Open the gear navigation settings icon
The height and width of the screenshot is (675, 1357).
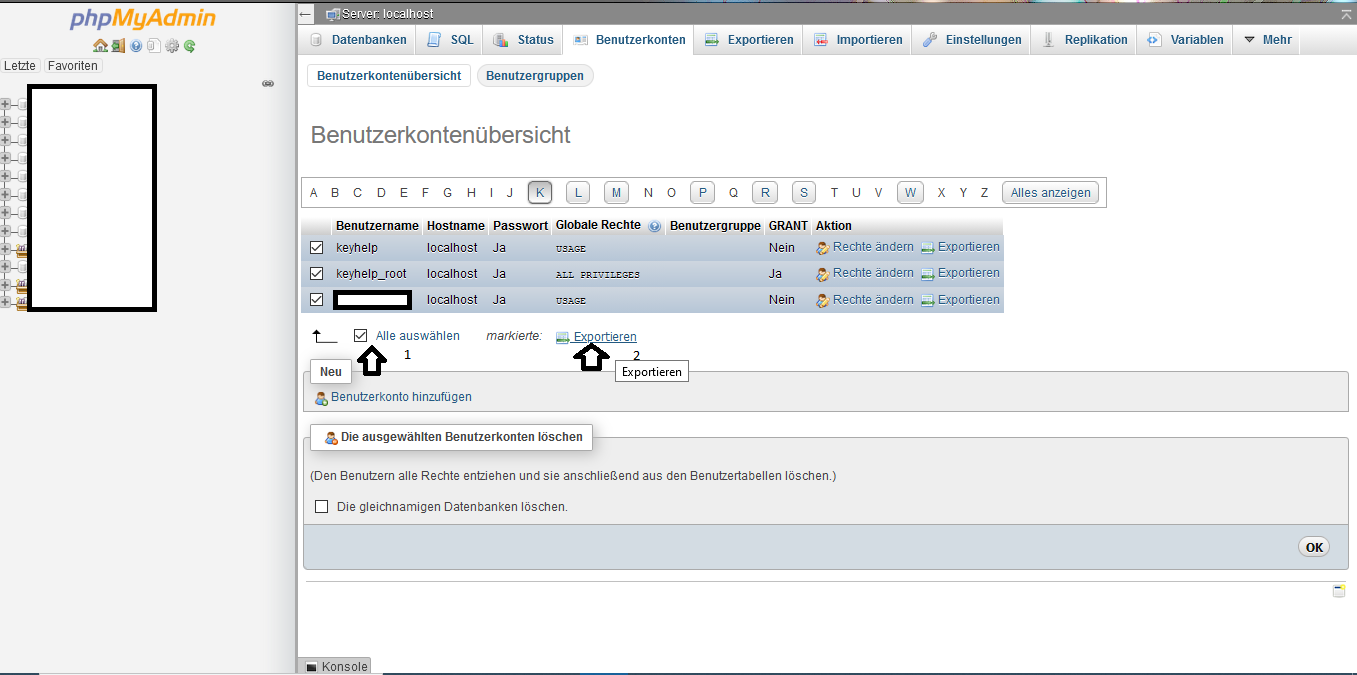172,46
